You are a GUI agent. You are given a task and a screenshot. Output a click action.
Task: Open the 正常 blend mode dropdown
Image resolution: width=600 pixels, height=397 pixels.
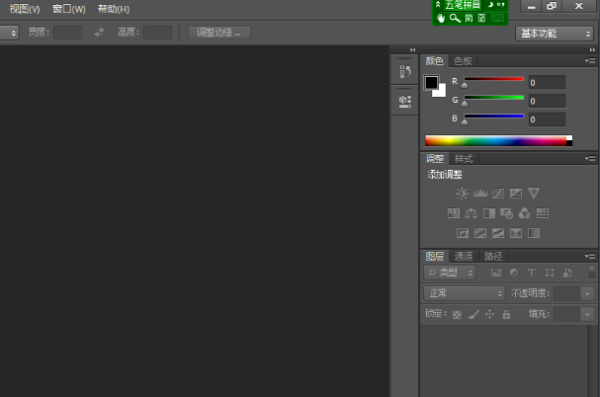click(464, 293)
